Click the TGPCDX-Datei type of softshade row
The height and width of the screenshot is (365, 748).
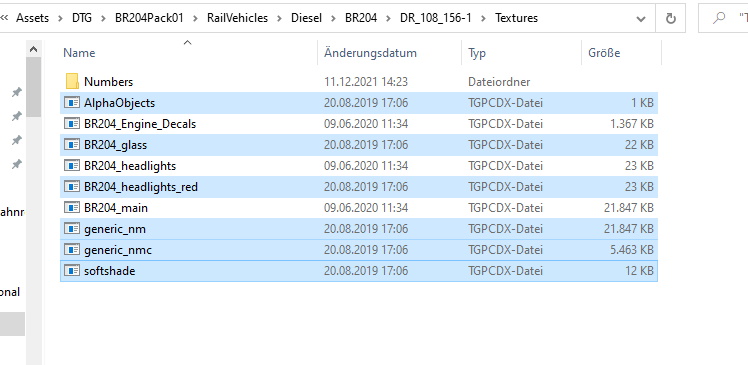(x=505, y=271)
